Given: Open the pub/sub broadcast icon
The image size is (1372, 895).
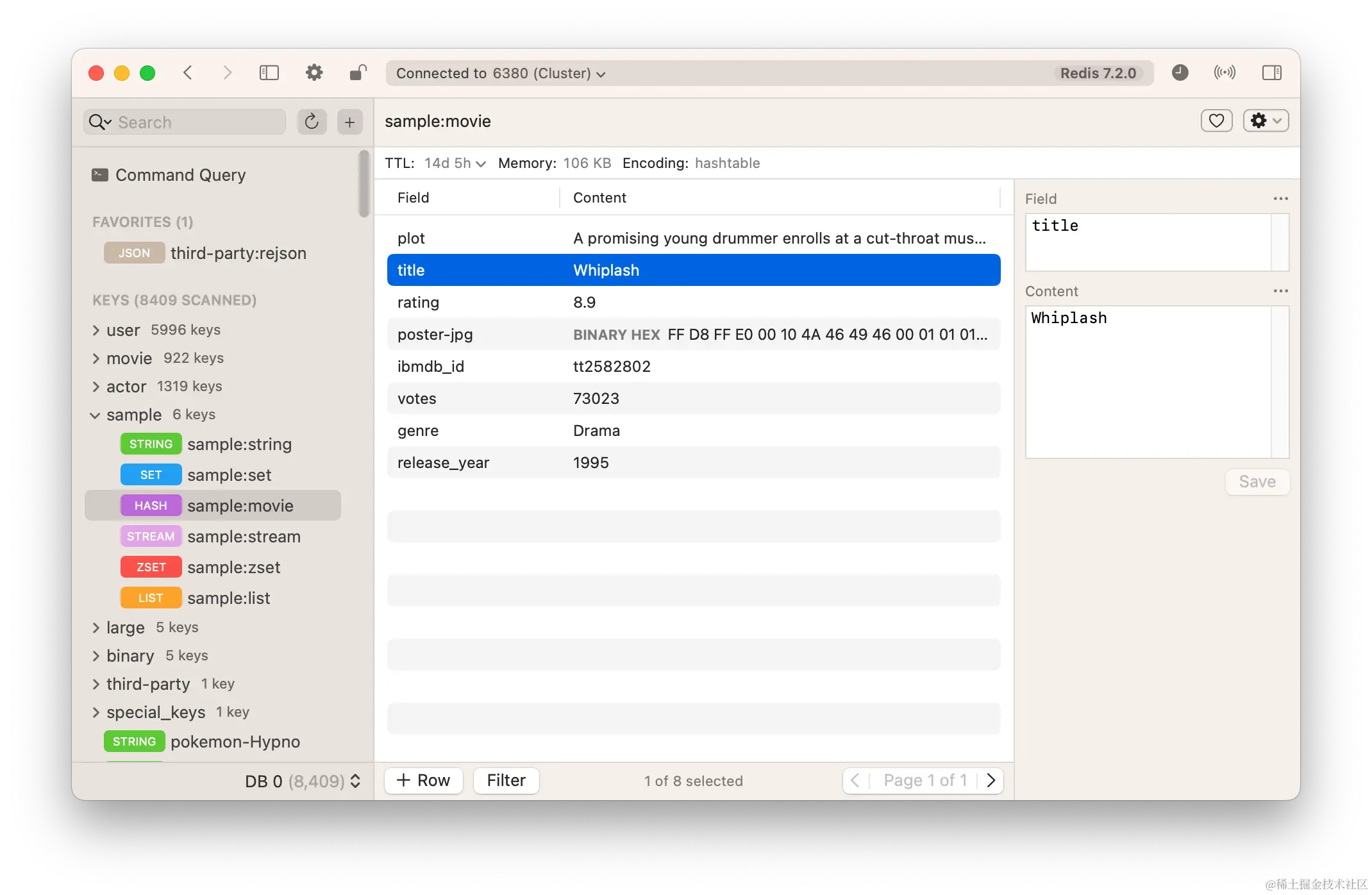Looking at the screenshot, I should click(x=1224, y=73).
